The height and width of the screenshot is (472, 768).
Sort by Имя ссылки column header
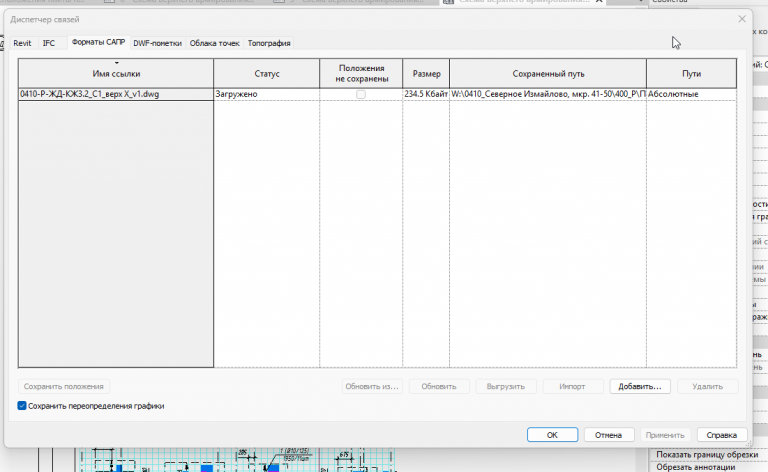point(116,73)
